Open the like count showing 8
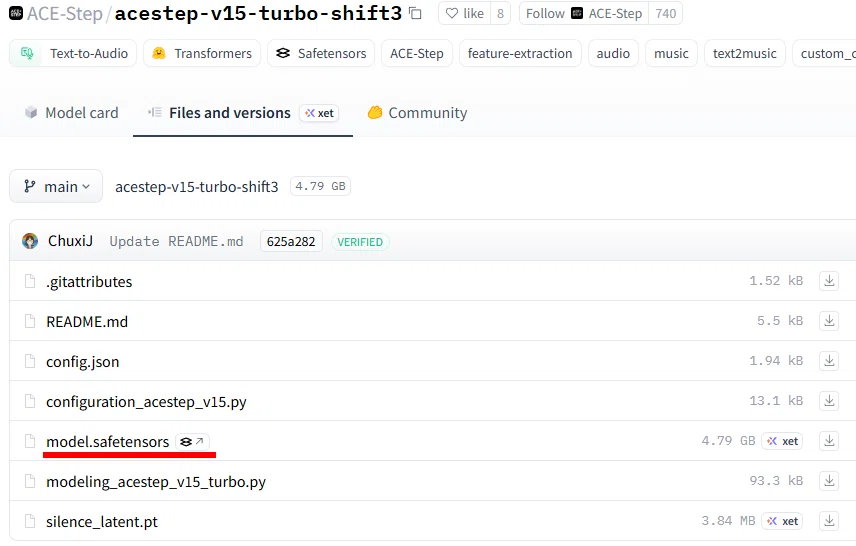This screenshot has width=856, height=546. point(500,14)
